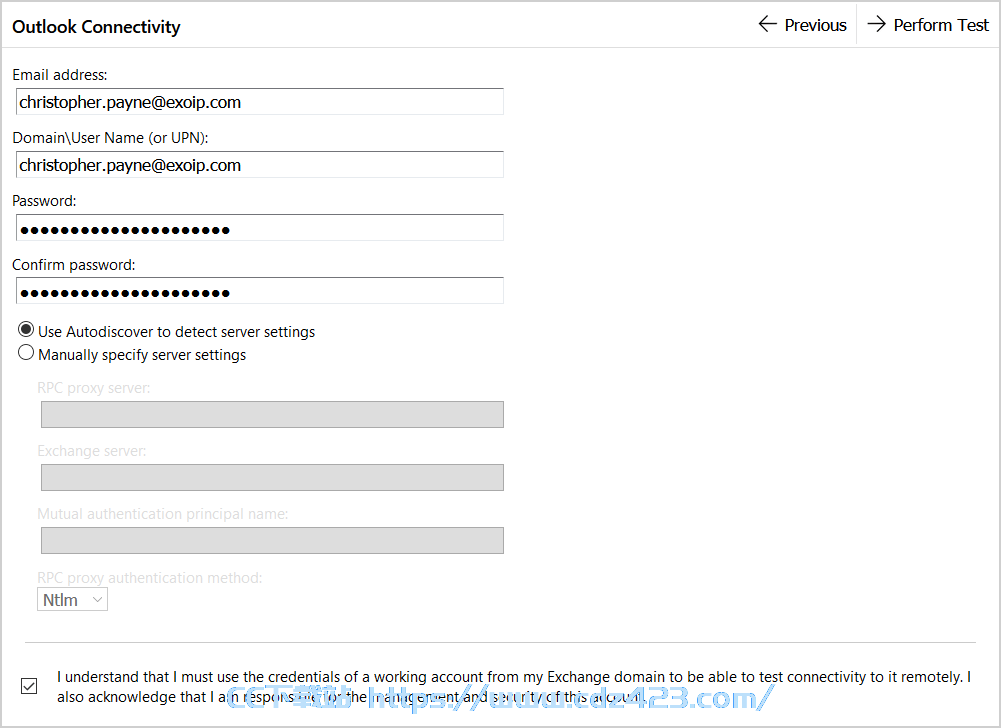
Task: Click the Exchange server text box
Action: (x=273, y=478)
